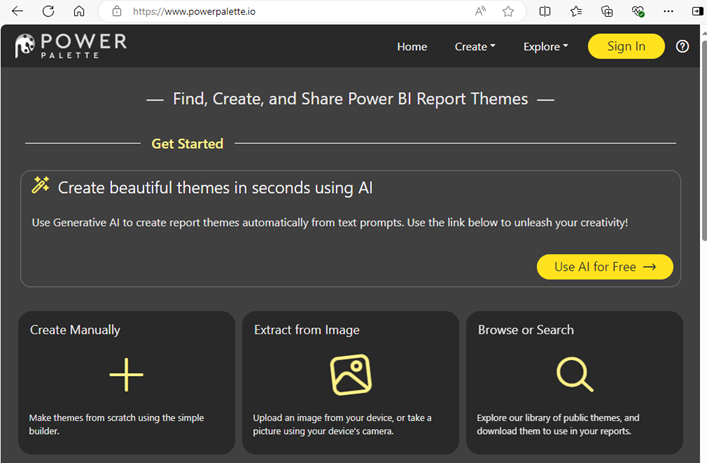Open the Extract from Image card title

click(307, 330)
